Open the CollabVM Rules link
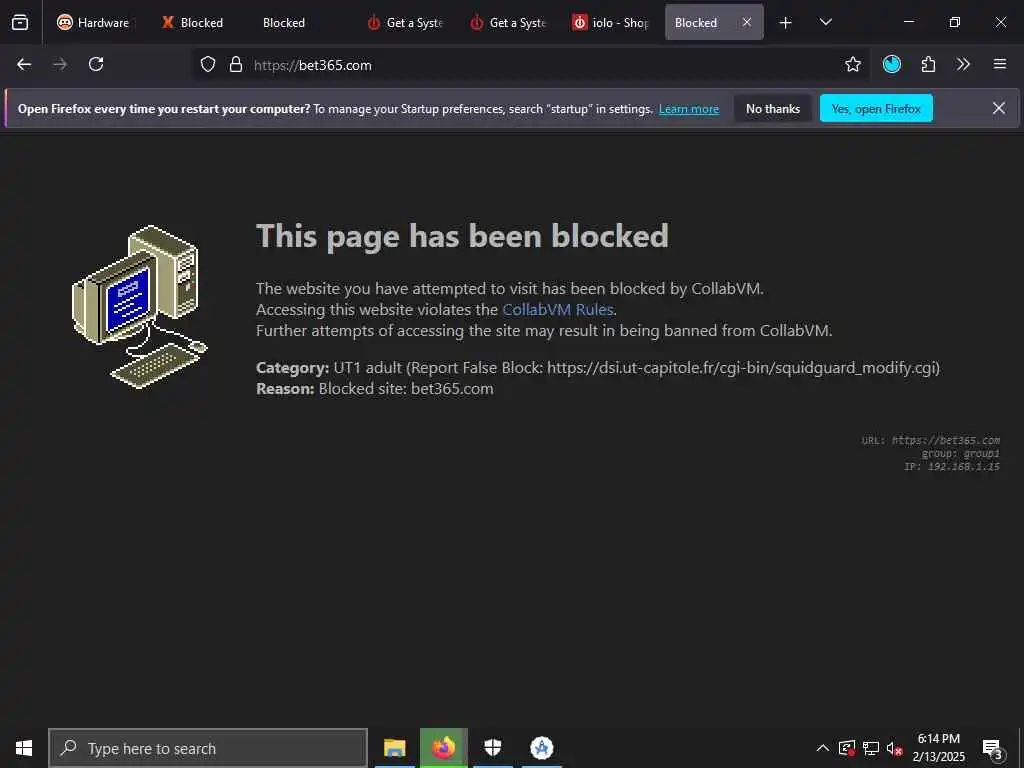 [x=558, y=310]
